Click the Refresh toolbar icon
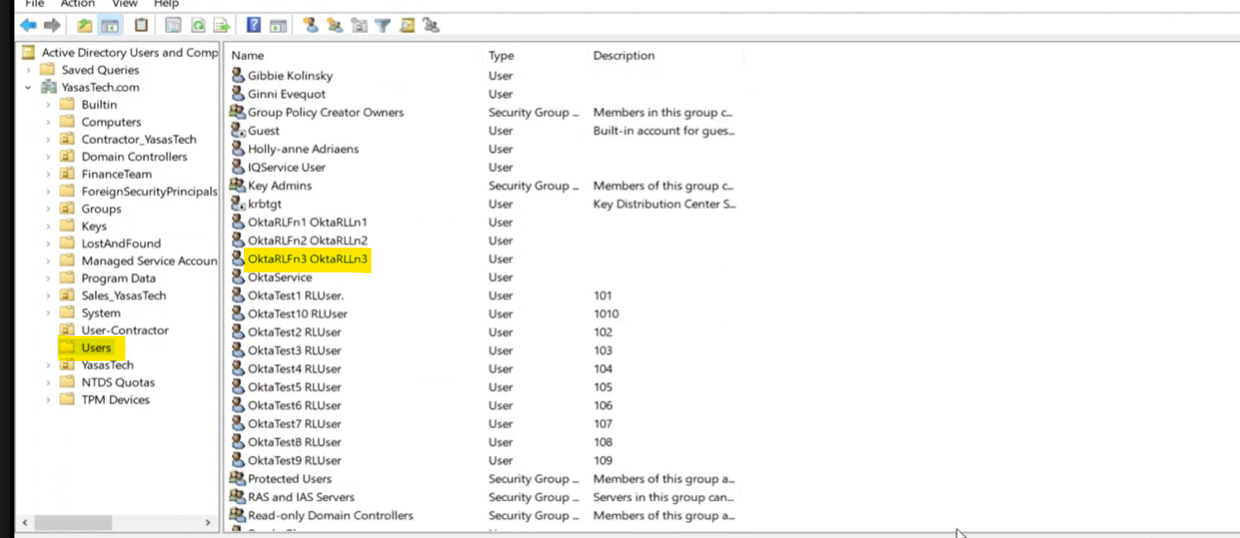1240x538 pixels. tap(199, 26)
